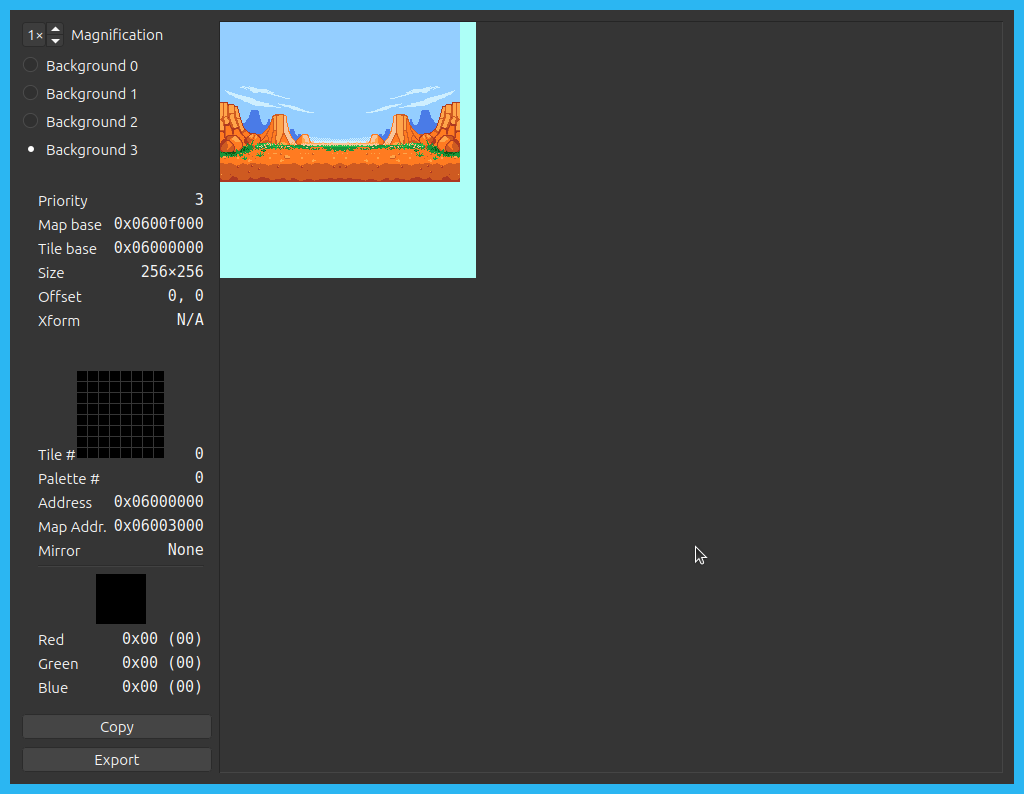Click the Mirror value None
Screen dimensions: 1024x794
coord(185,550)
